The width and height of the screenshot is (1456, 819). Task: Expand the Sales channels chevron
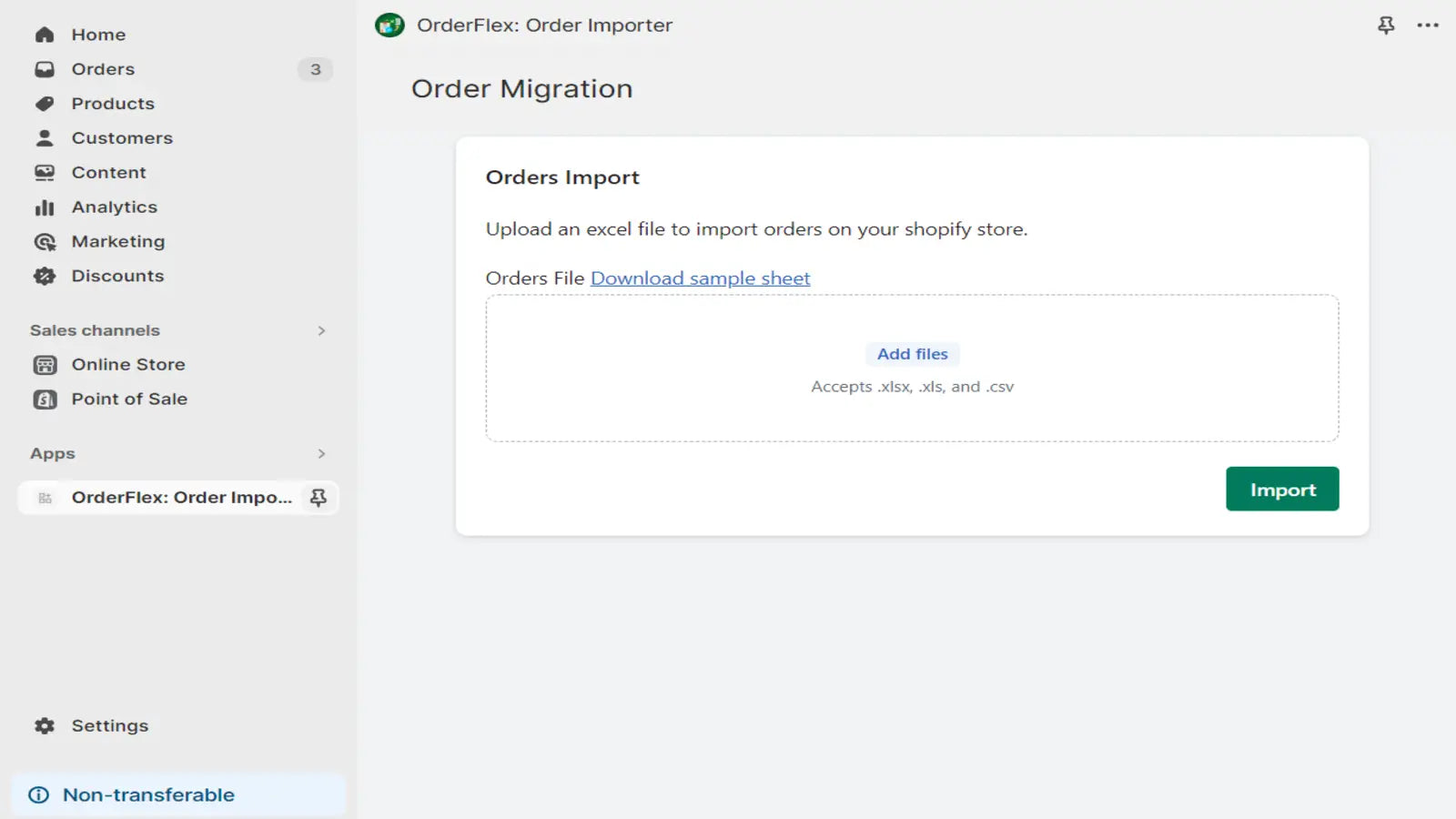321,331
